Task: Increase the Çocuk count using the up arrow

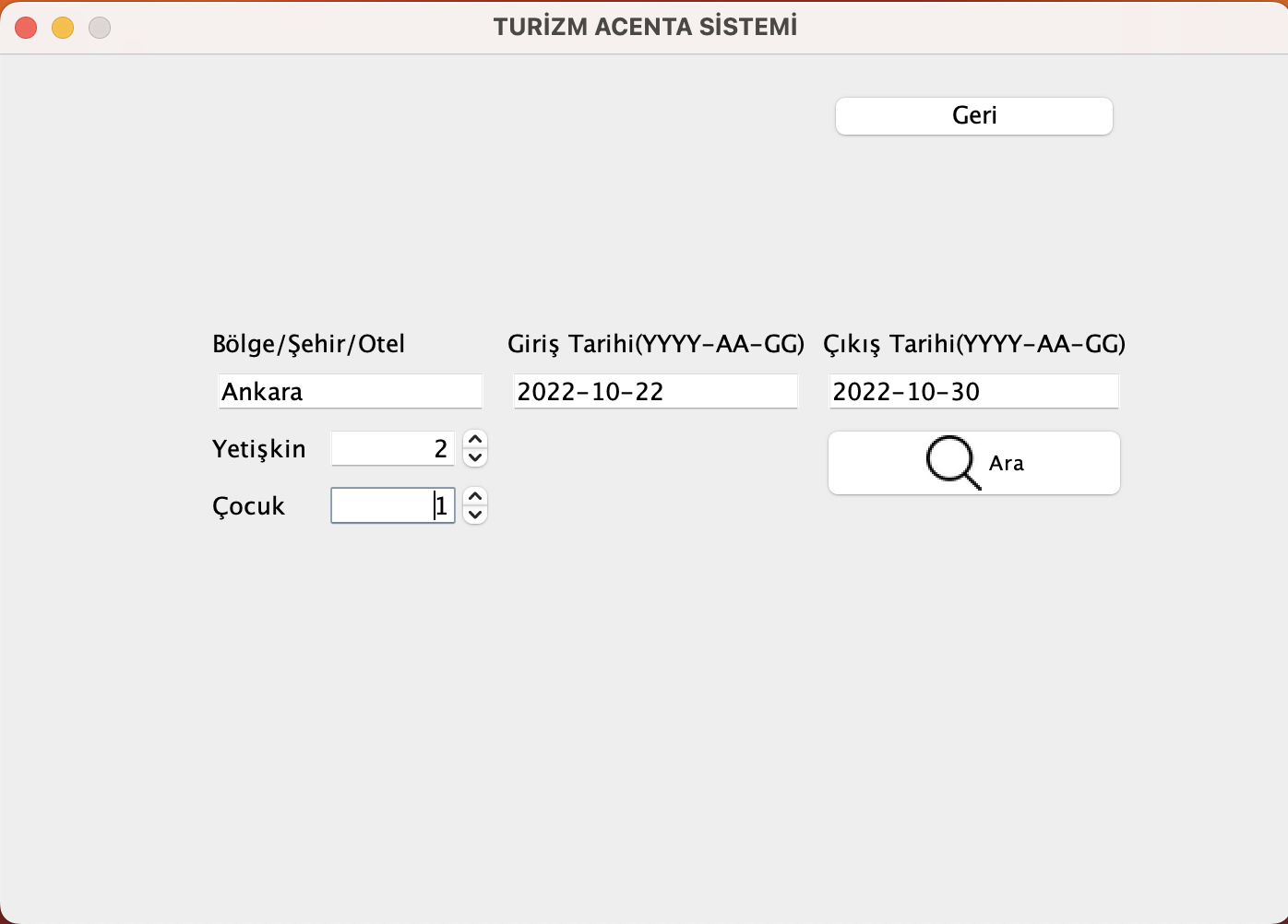Action: (x=475, y=498)
